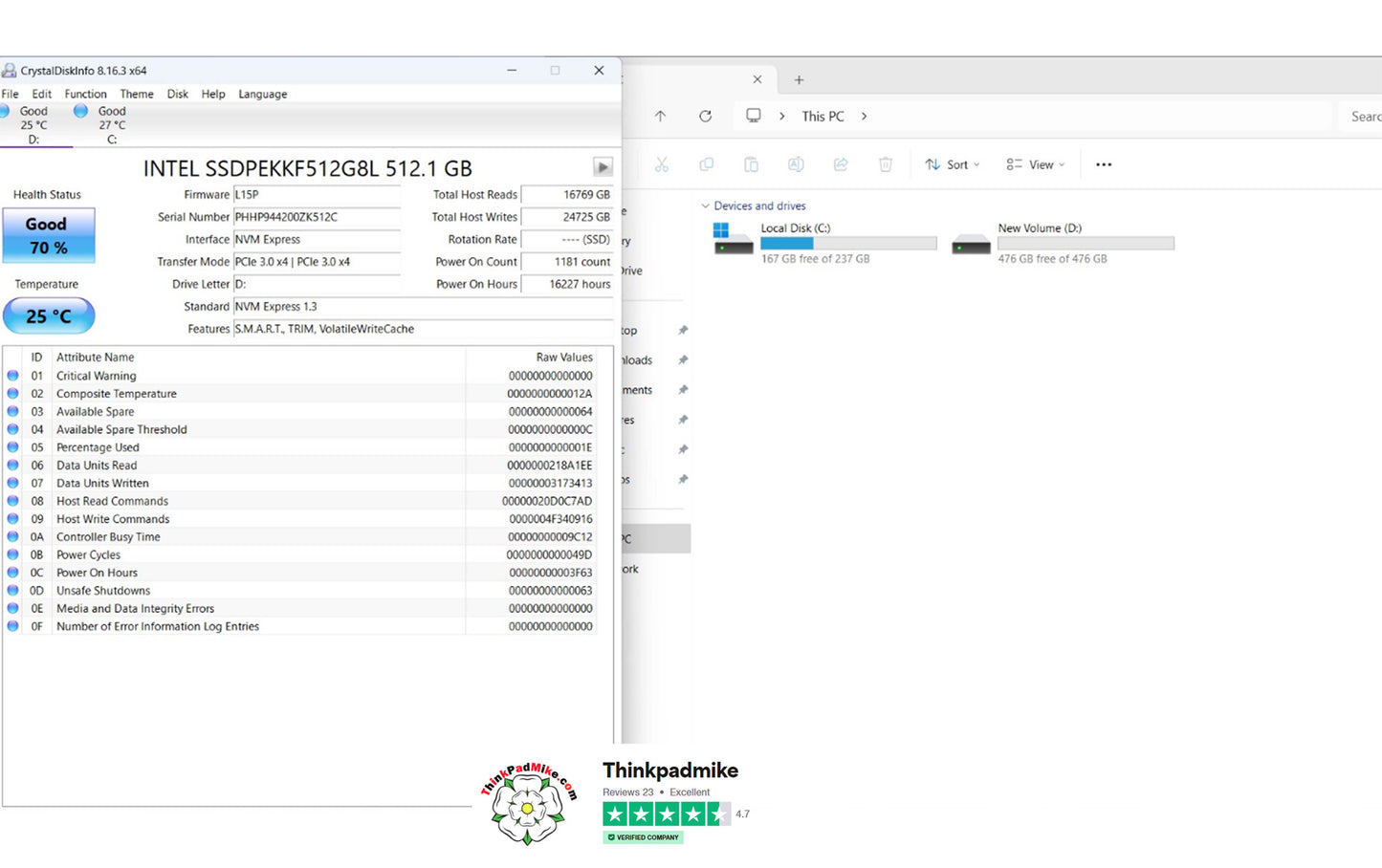The height and width of the screenshot is (868, 1382).
Task: Open New Volume (D:) drive
Action: (x=1063, y=243)
